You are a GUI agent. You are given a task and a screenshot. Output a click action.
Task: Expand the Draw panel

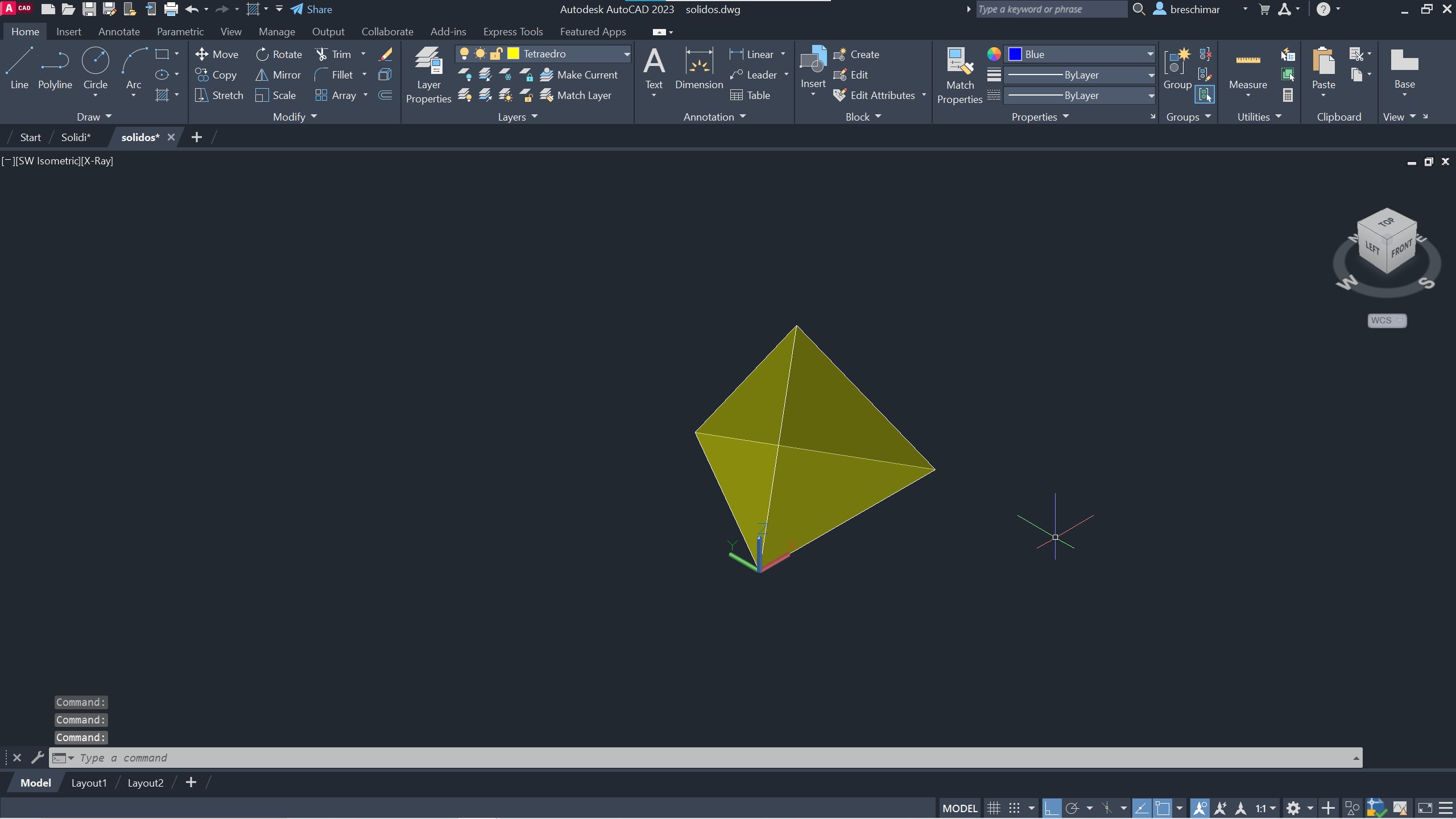[94, 117]
